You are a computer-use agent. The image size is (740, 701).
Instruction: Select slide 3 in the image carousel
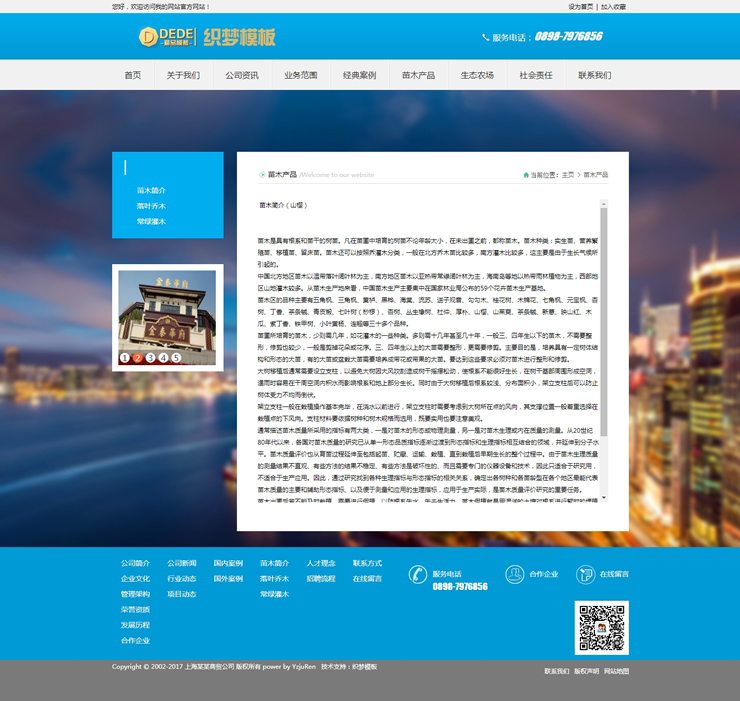[150, 357]
